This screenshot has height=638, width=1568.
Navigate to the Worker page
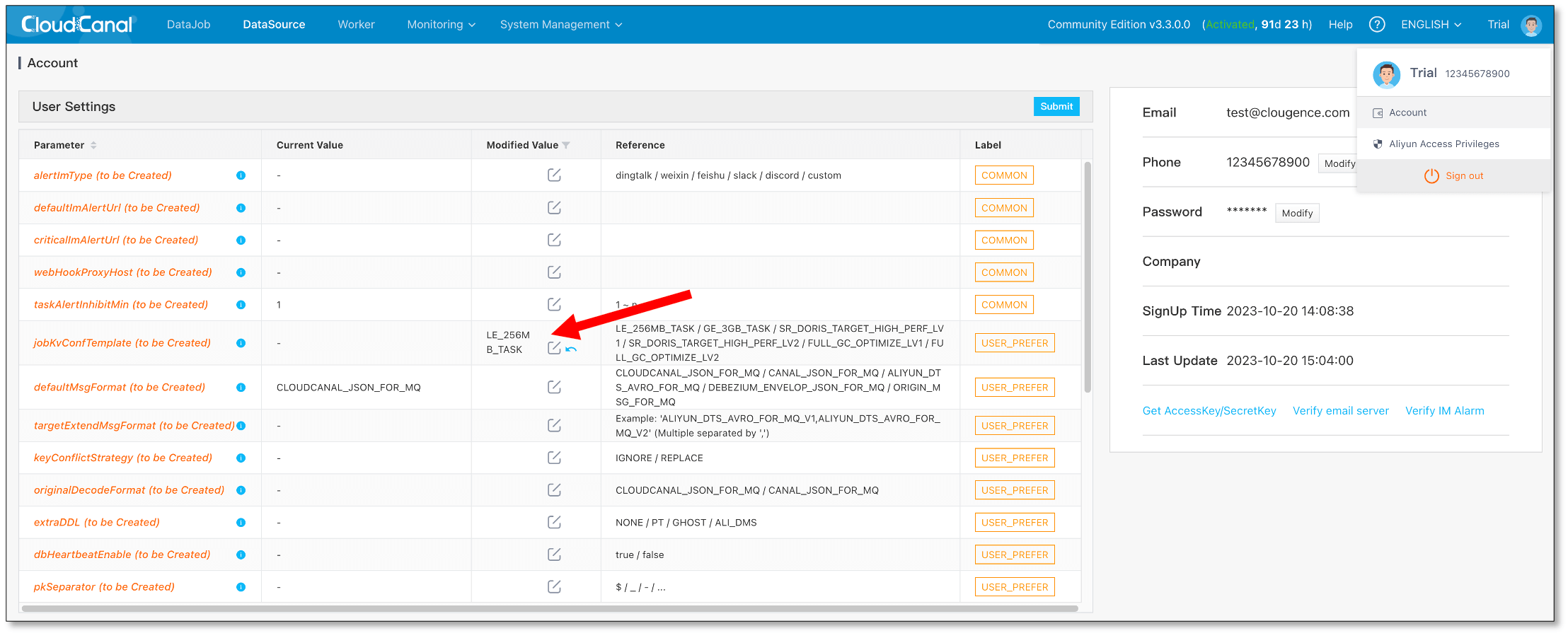tap(356, 24)
